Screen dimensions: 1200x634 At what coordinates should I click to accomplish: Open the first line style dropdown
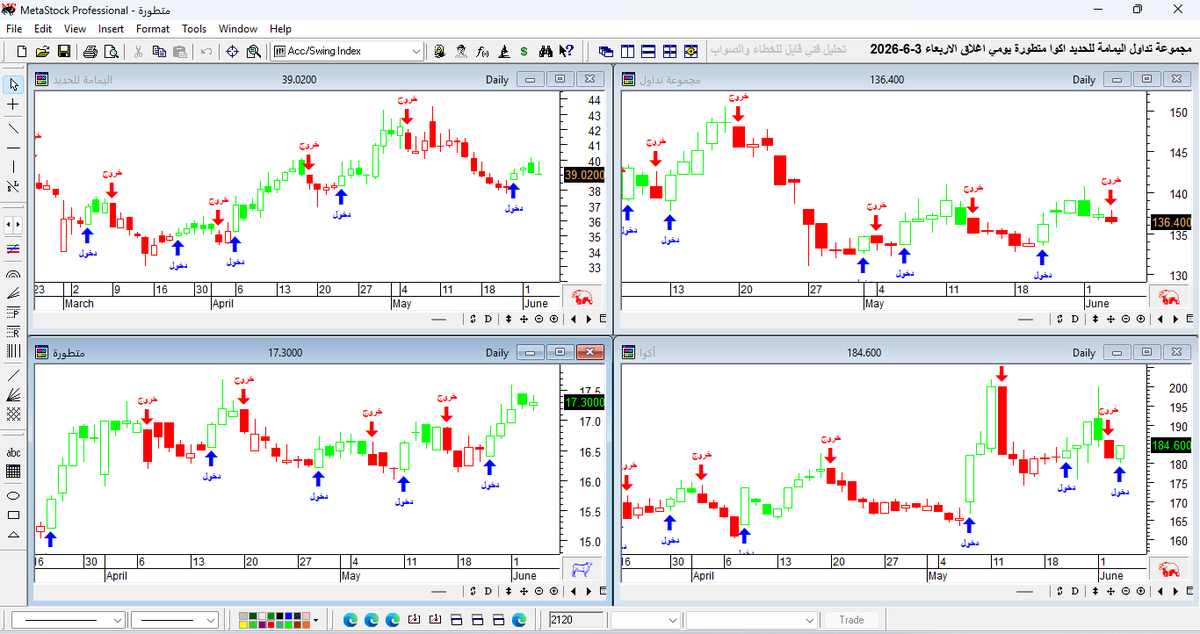(117, 620)
